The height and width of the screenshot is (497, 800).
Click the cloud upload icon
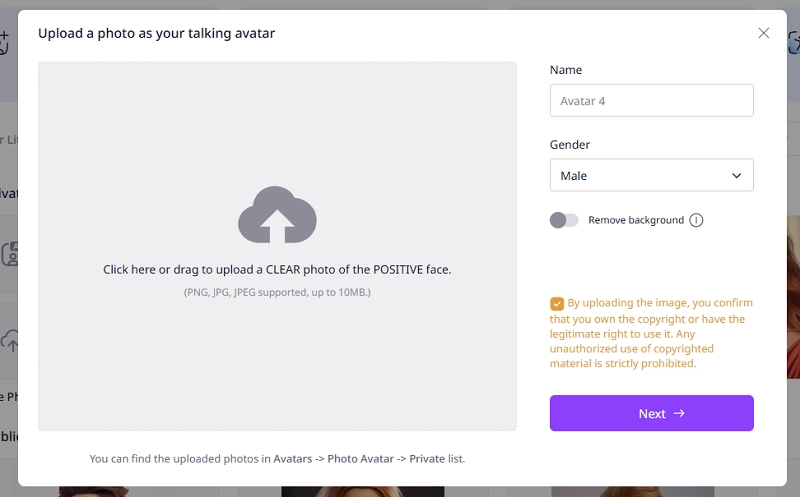pyautogui.click(x=277, y=214)
